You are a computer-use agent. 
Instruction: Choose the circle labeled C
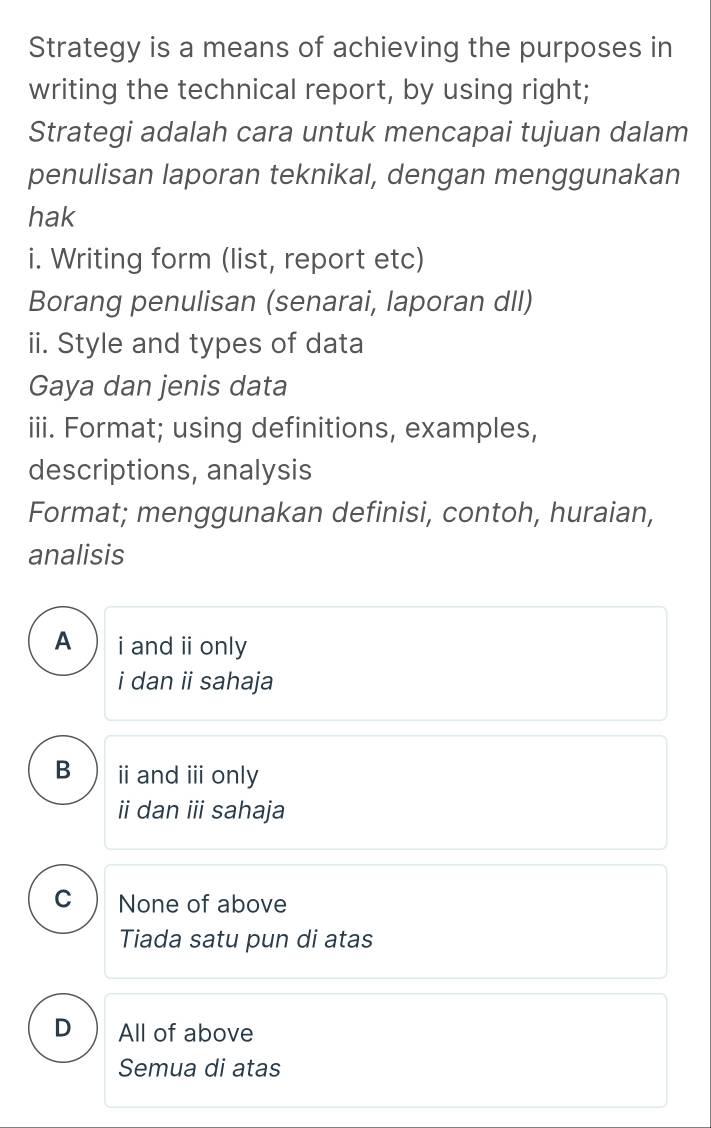point(65,901)
